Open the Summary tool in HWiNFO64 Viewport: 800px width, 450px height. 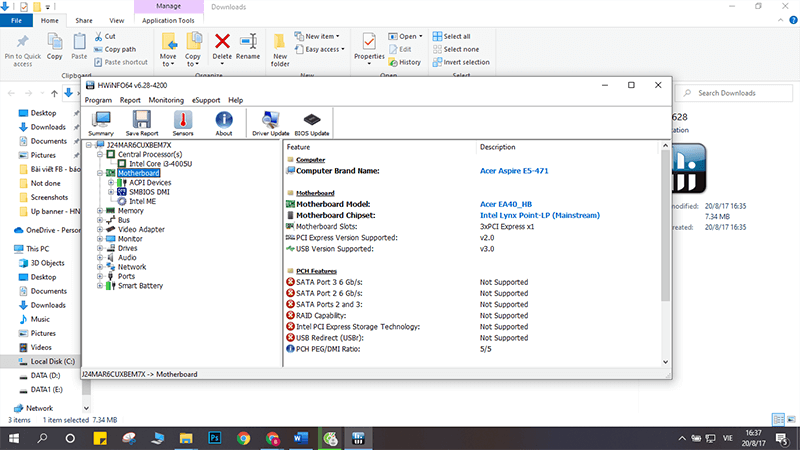coord(101,123)
